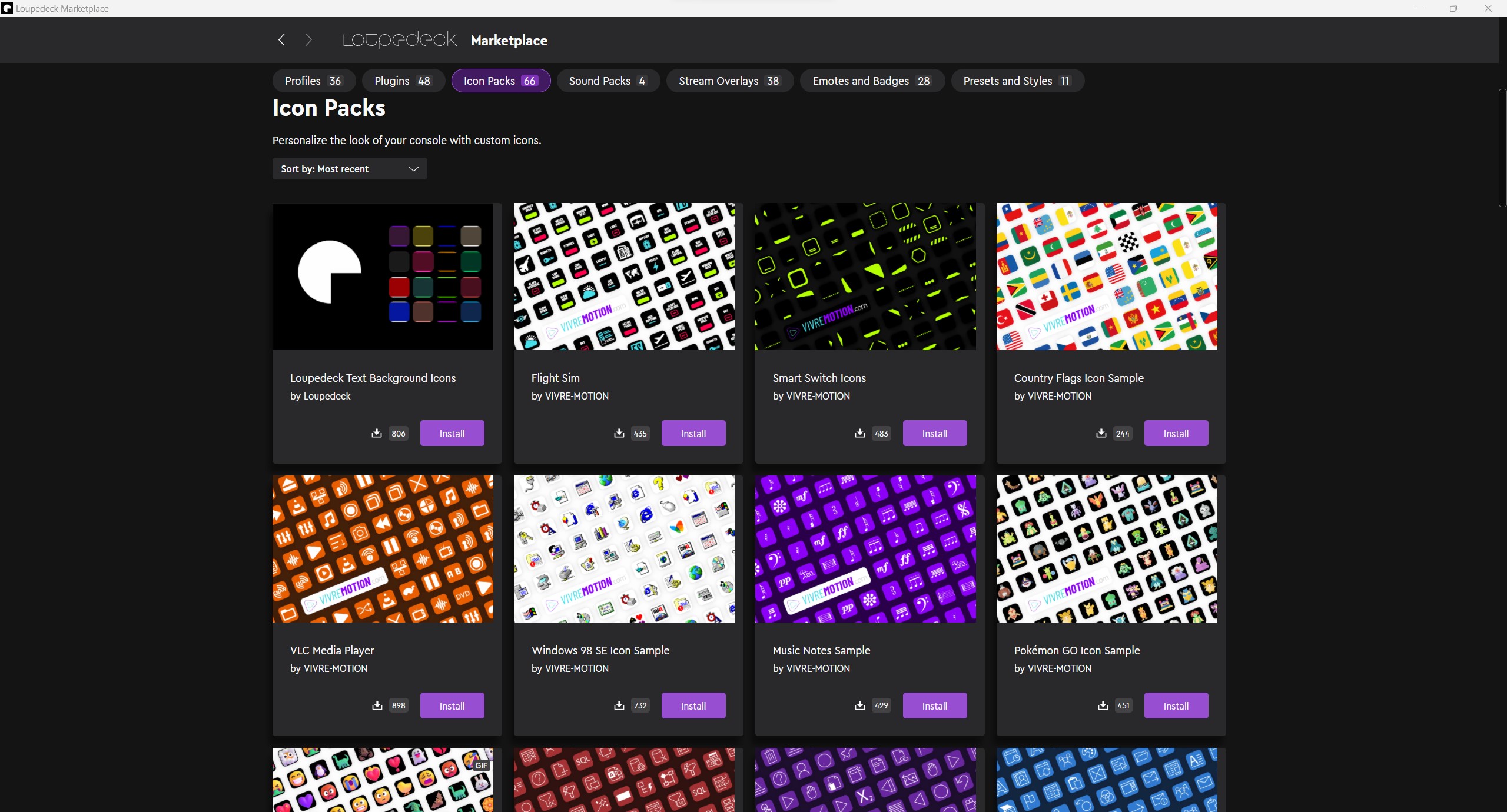Open the Flight Sim preview image
Viewport: 1507px width, 812px height.
(624, 277)
